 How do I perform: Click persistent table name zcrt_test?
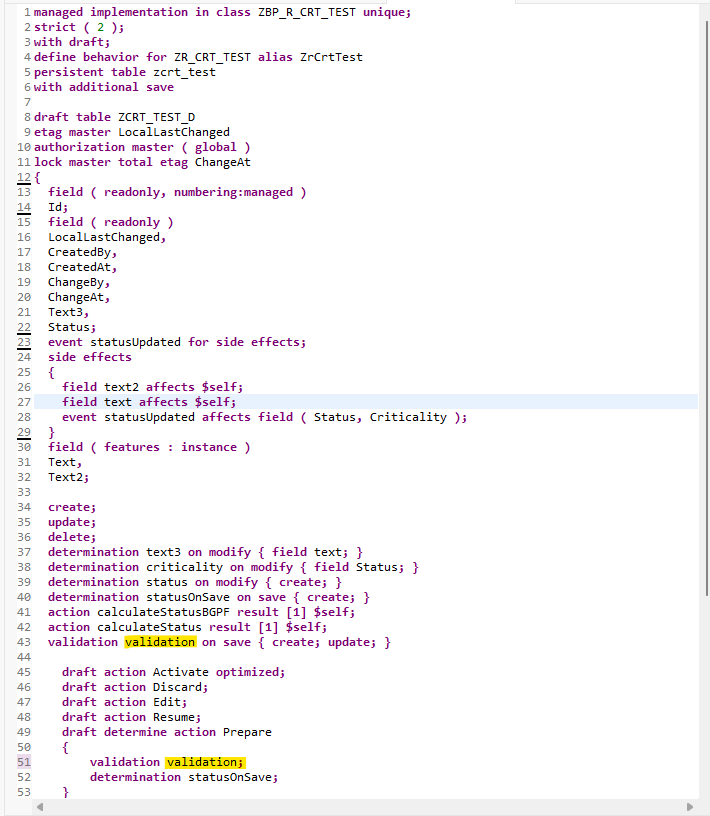184,72
